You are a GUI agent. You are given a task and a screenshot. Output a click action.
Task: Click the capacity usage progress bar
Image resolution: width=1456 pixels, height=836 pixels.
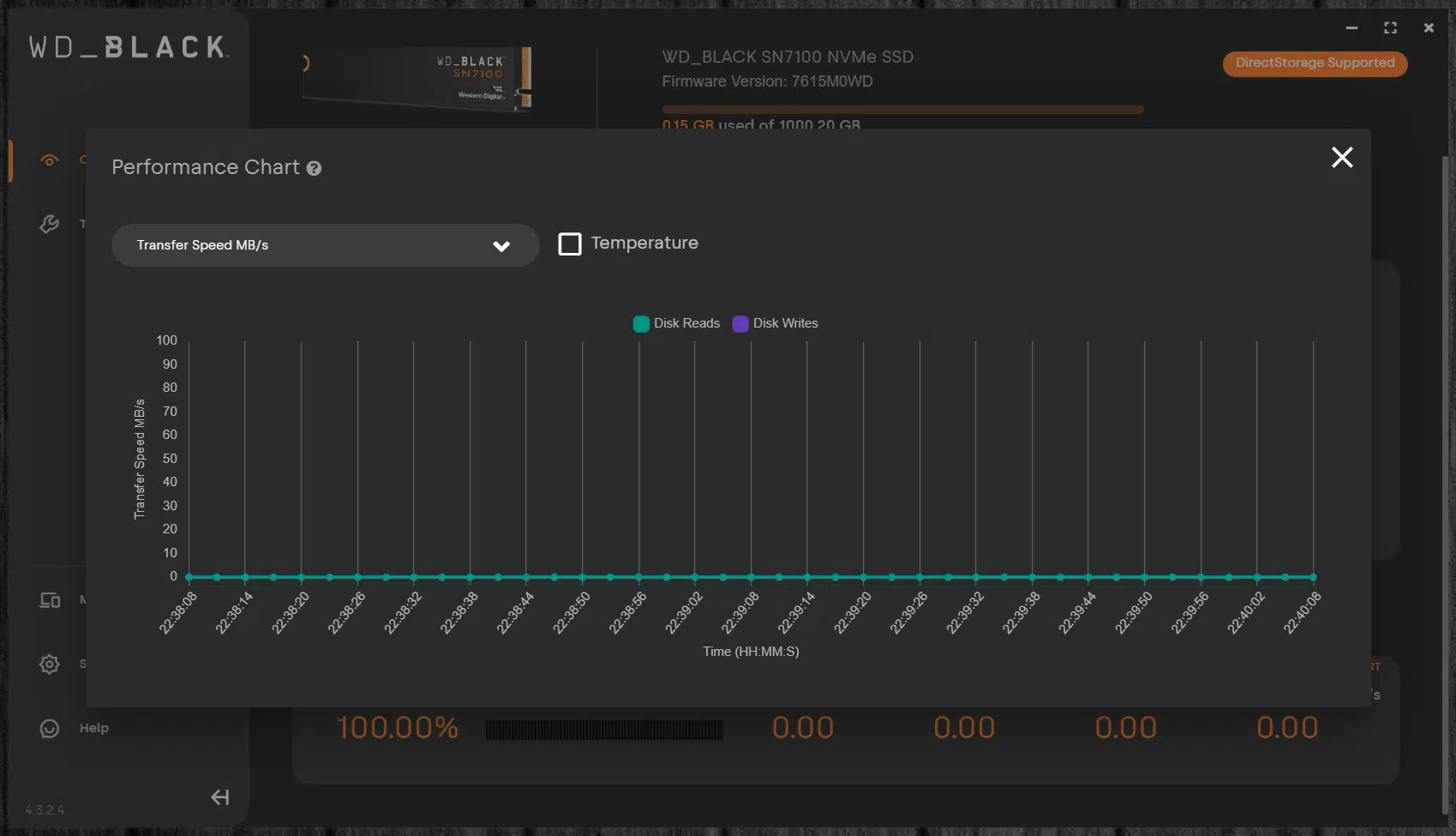[x=902, y=110]
